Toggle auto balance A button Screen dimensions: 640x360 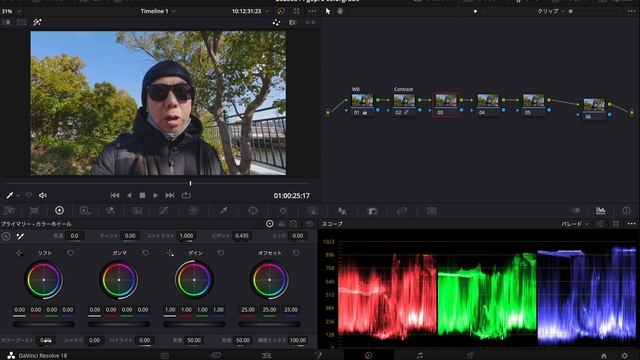coord(6,236)
